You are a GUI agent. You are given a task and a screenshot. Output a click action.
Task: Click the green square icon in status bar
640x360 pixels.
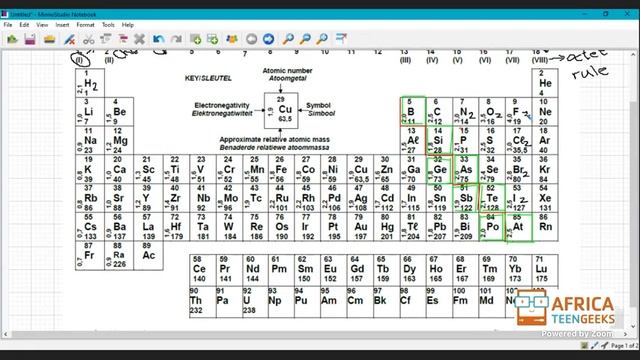584,346
